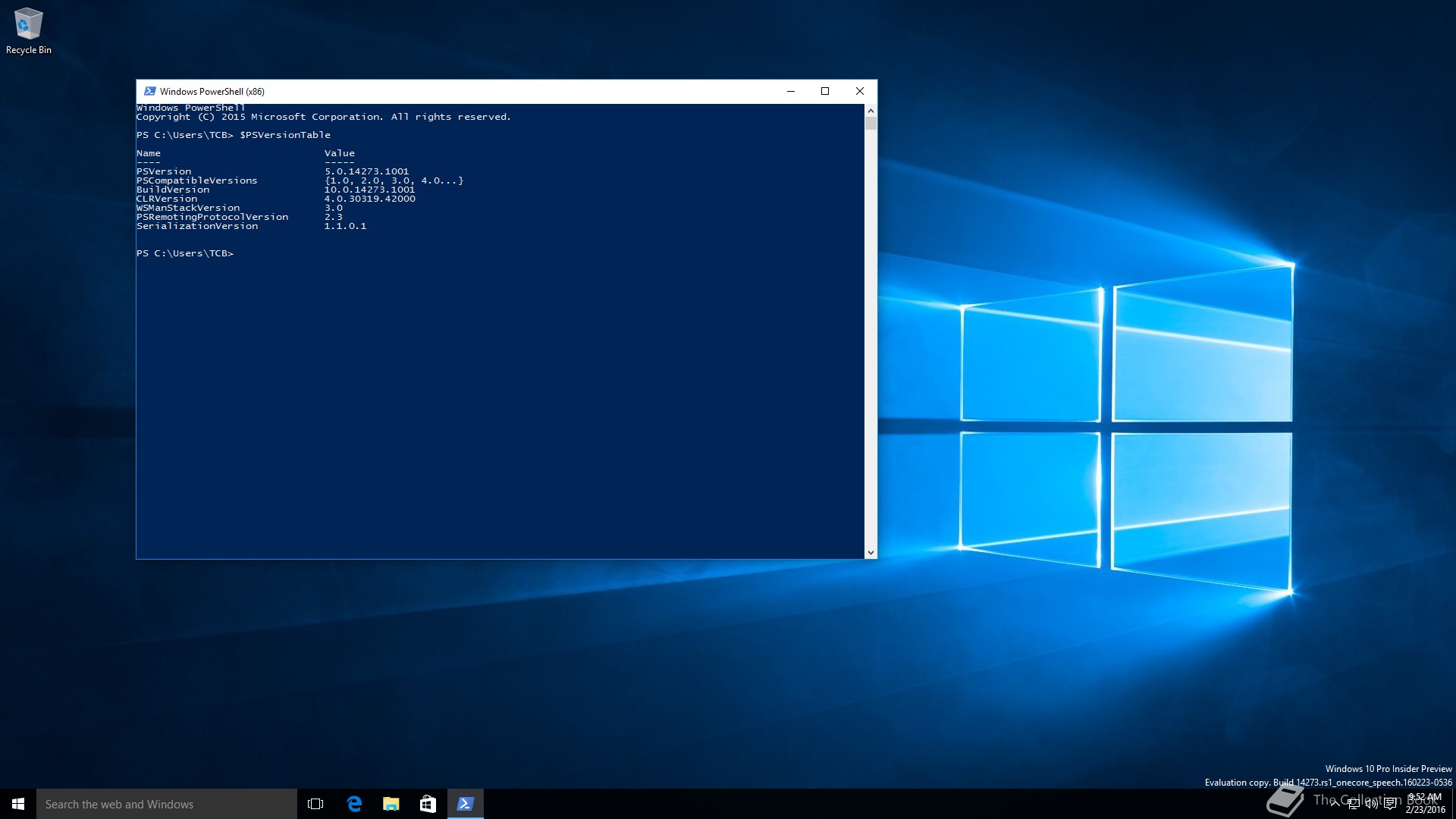Click the BuildVersion row name
Viewport: 1456px width, 819px height.
[173, 190]
